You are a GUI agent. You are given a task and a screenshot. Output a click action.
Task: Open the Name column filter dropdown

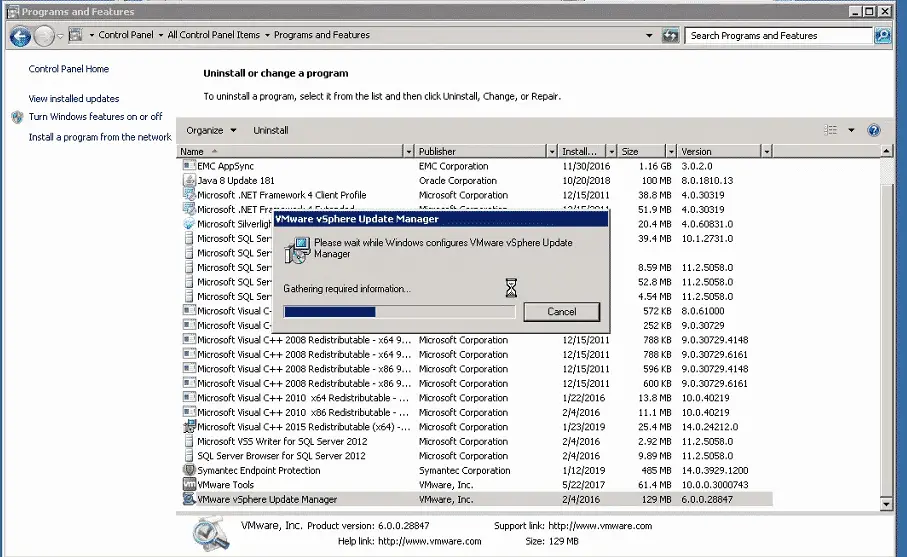click(408, 152)
